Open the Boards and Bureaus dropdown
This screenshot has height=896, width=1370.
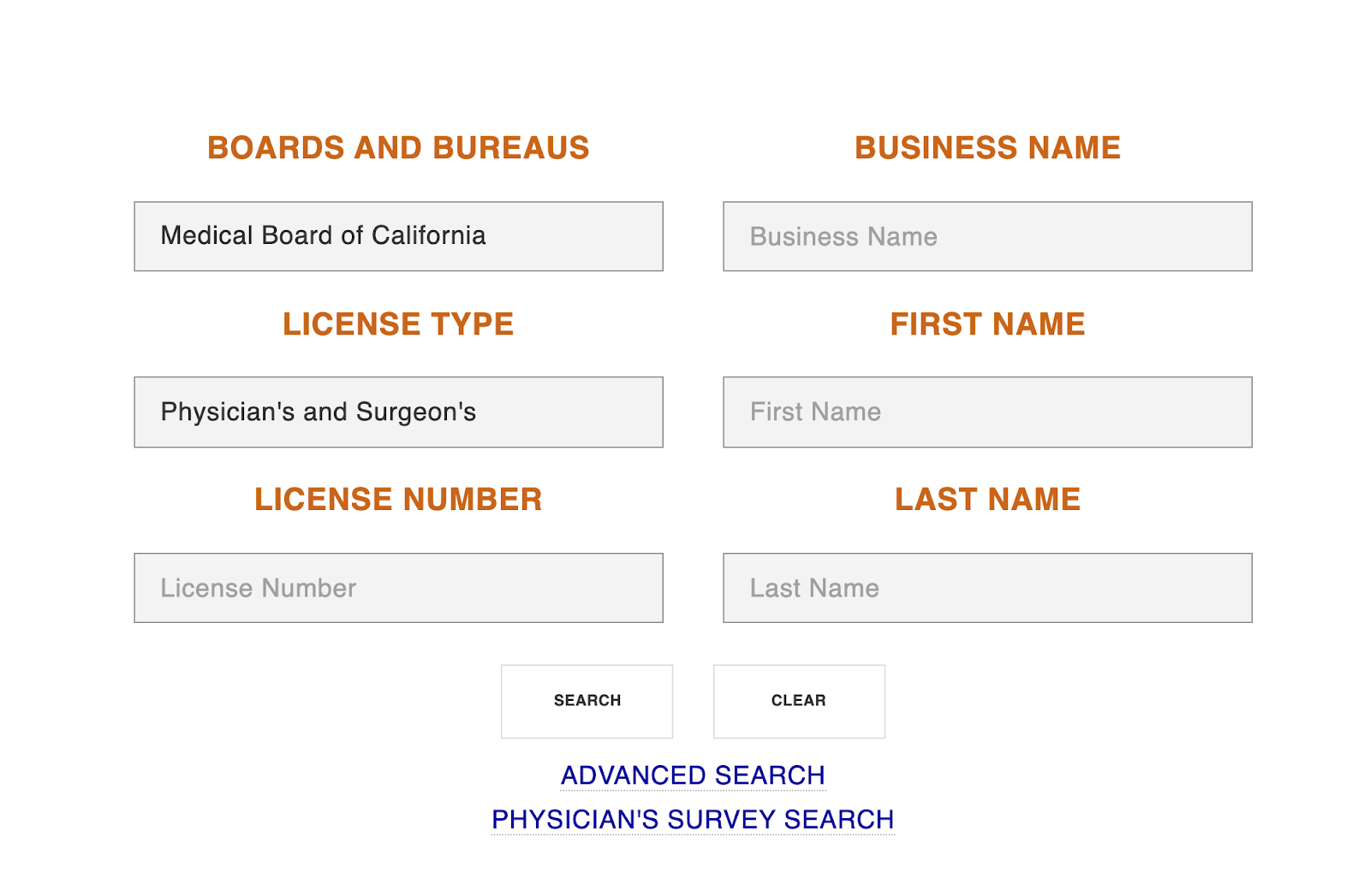coord(398,236)
